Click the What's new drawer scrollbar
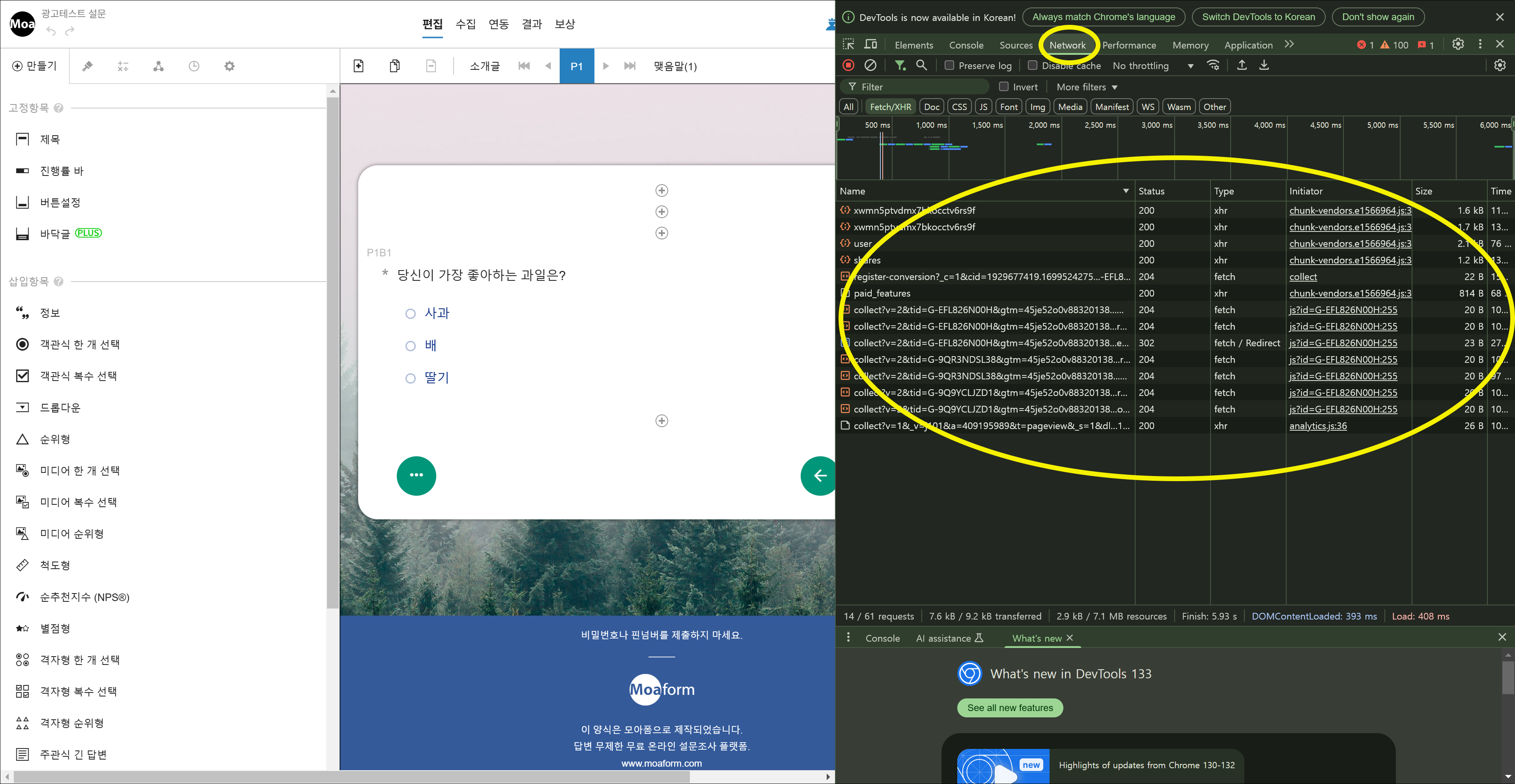 pyautogui.click(x=1508, y=678)
